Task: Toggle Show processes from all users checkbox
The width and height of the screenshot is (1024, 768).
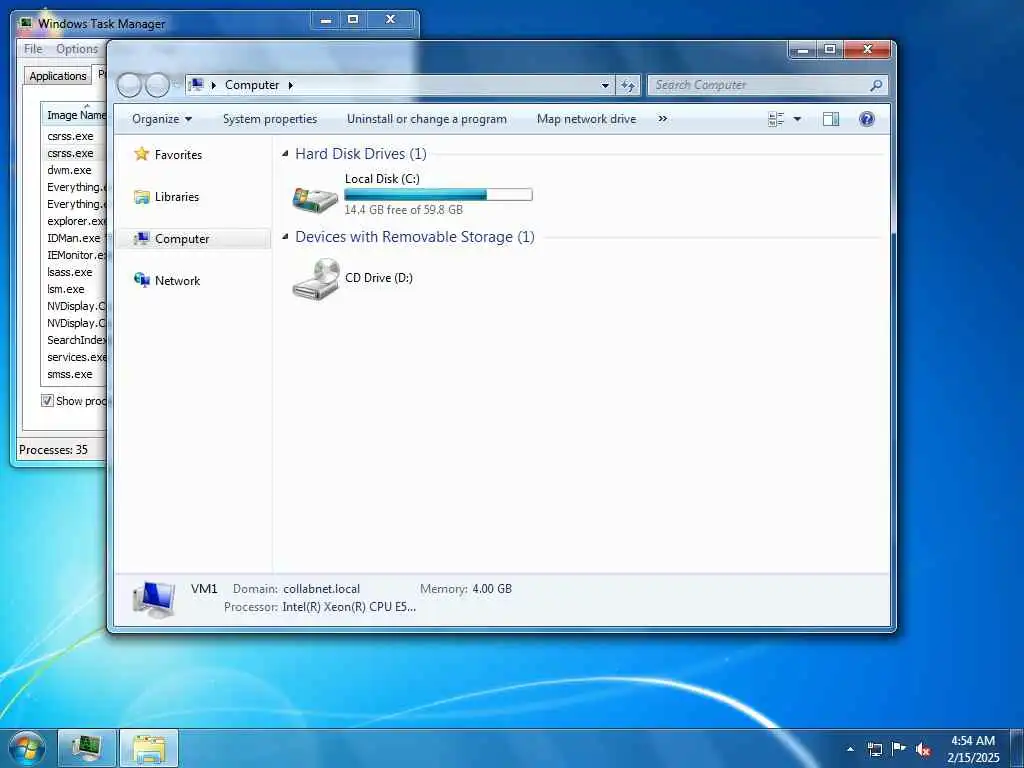Action: click(47, 400)
